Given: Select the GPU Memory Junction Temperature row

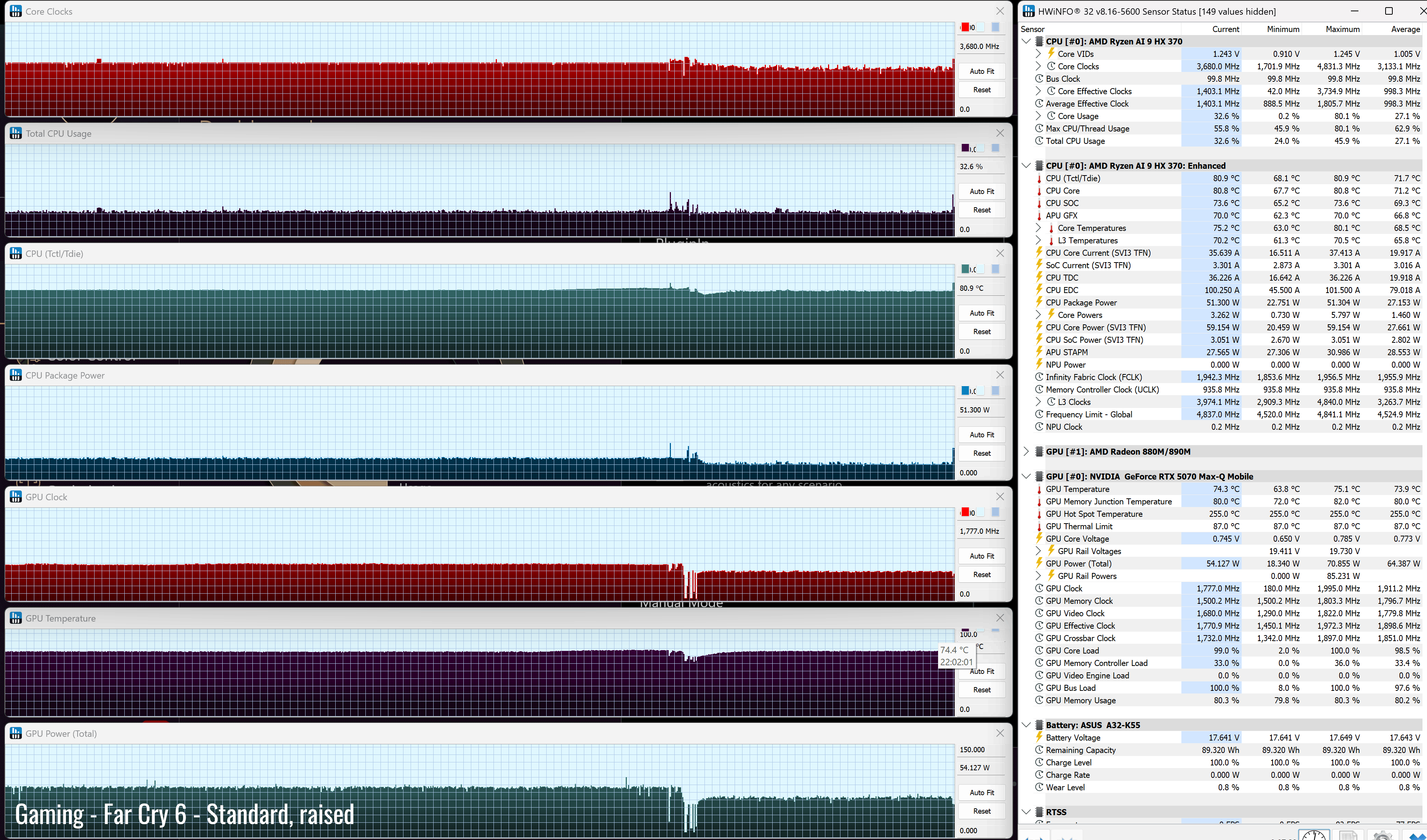Looking at the screenshot, I should [1229, 501].
